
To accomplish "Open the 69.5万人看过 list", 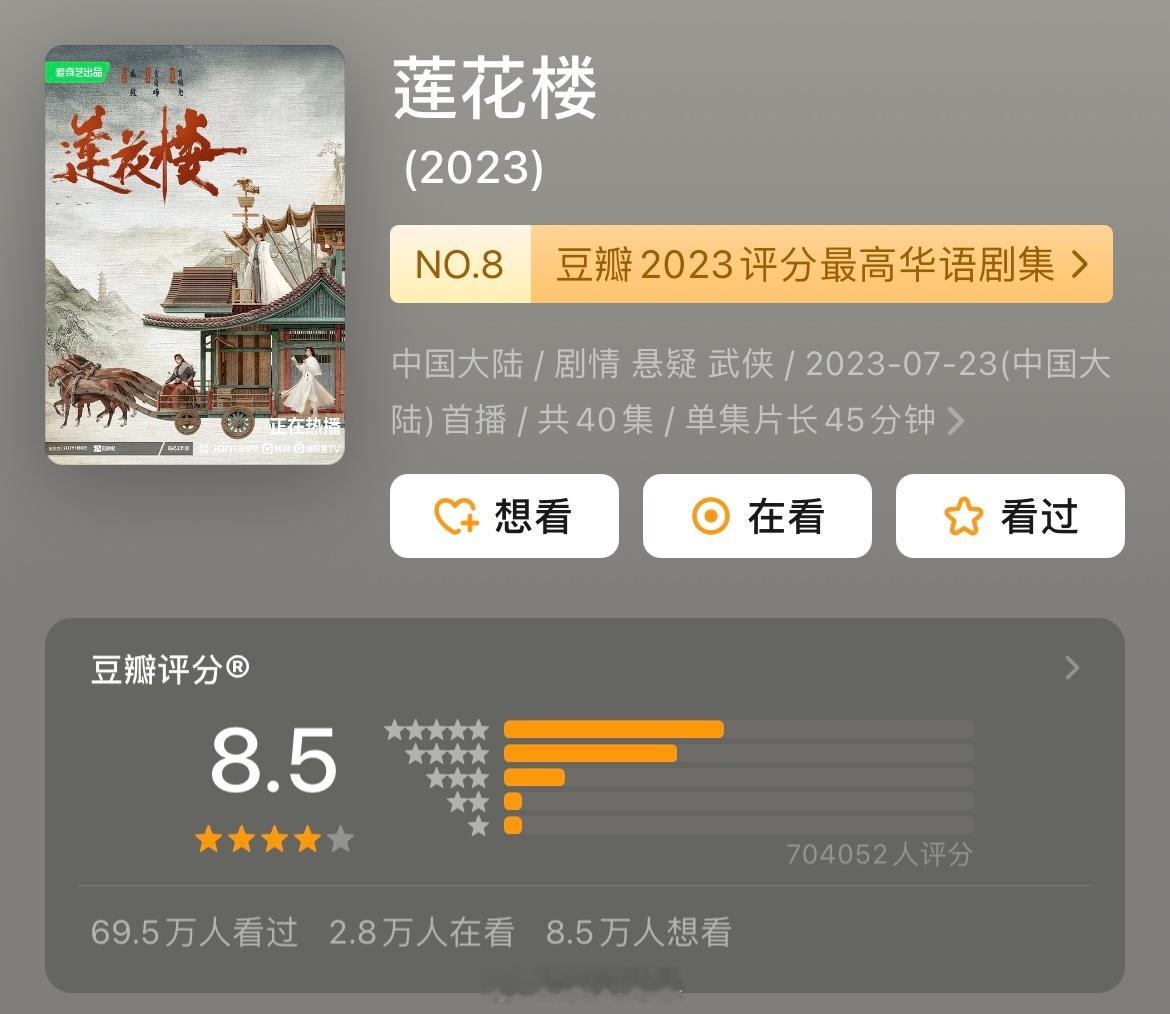I will pyautogui.click(x=194, y=932).
